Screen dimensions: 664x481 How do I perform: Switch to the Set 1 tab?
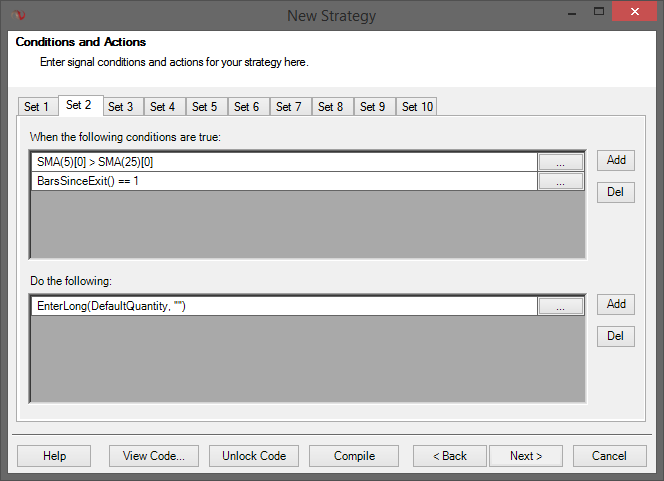[x=37, y=107]
